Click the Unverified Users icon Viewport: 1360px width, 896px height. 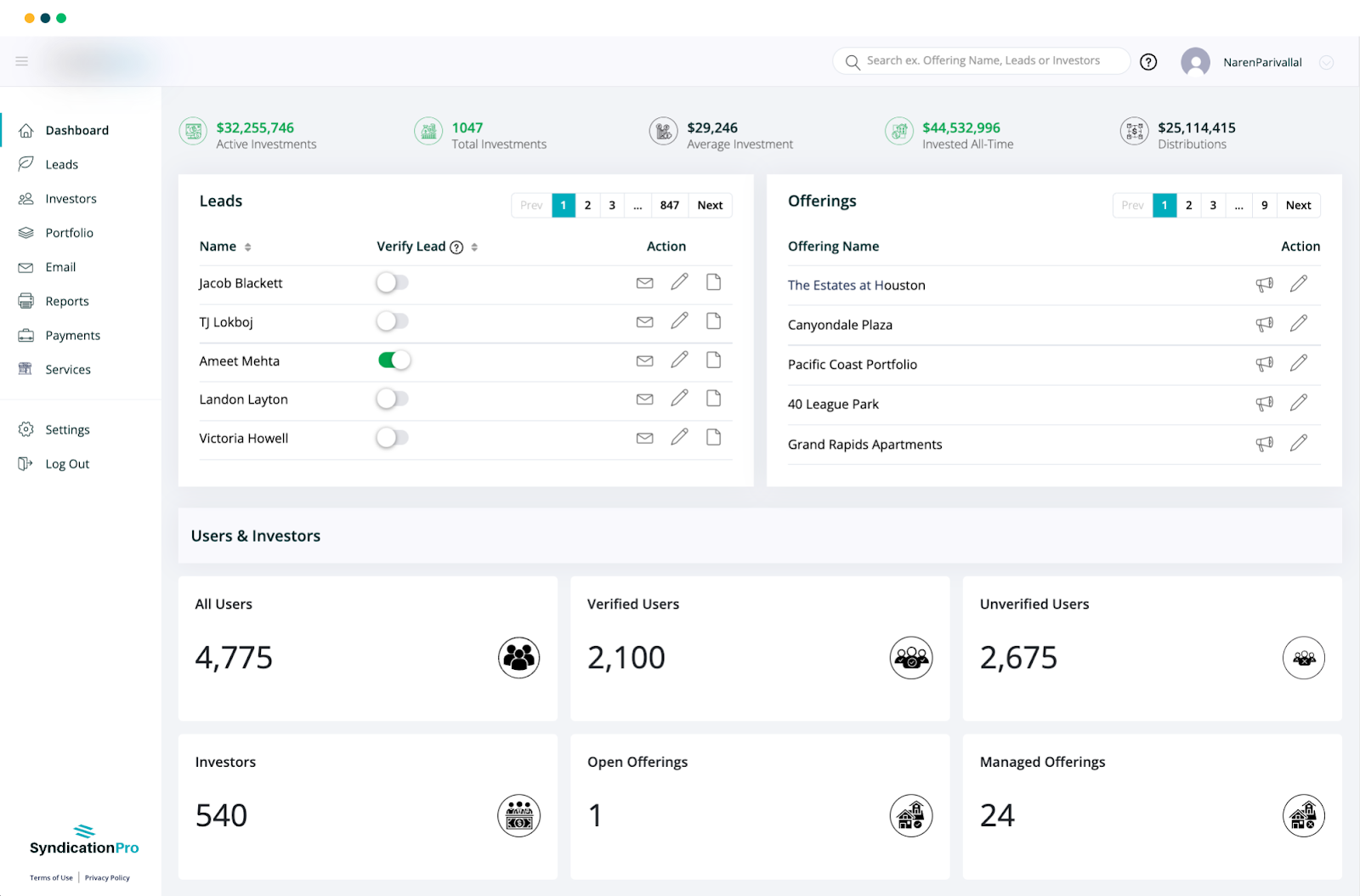click(1304, 657)
